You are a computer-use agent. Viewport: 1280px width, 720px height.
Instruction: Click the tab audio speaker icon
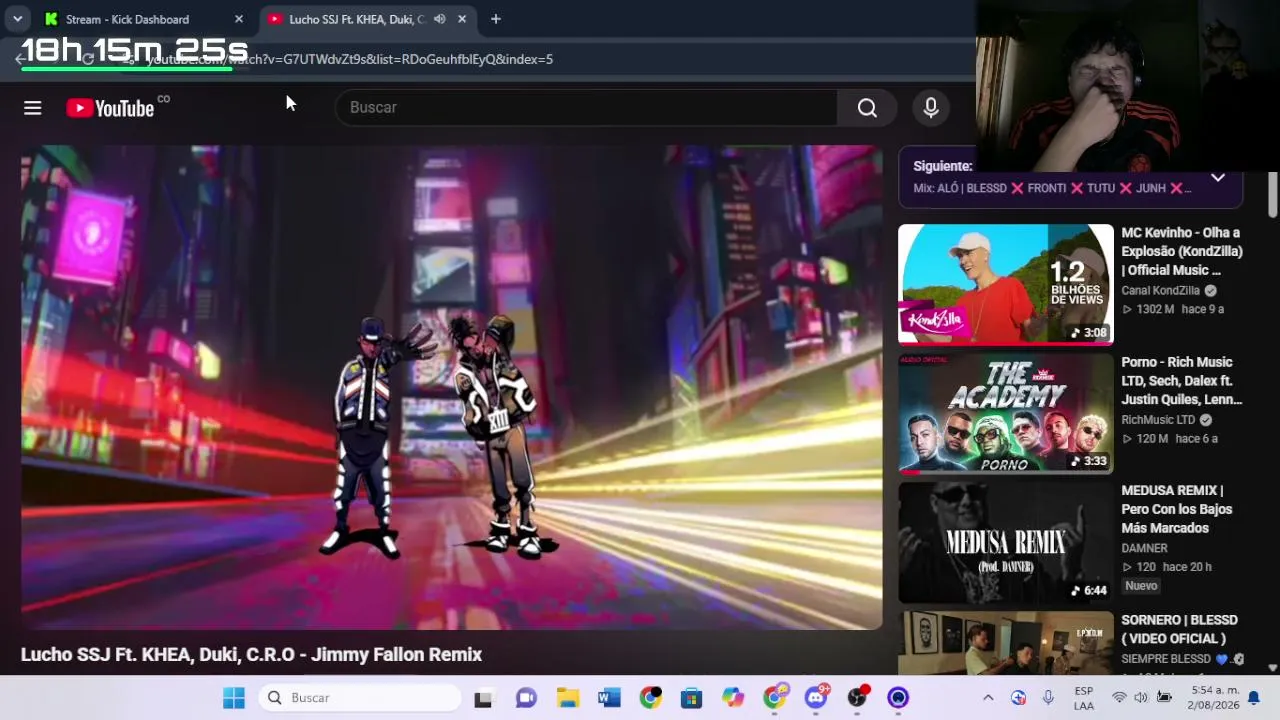(x=439, y=19)
